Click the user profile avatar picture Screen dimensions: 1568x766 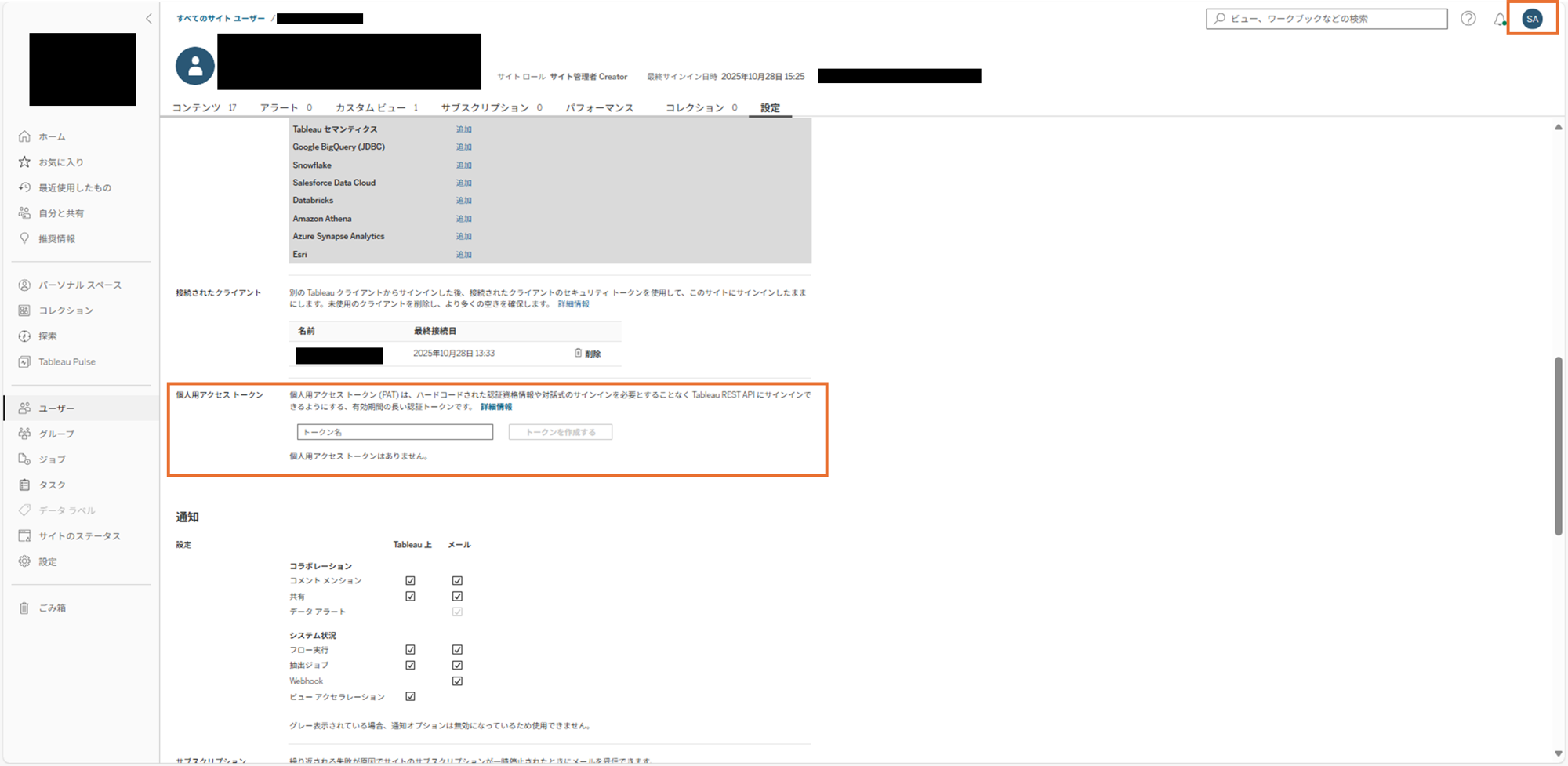195,66
